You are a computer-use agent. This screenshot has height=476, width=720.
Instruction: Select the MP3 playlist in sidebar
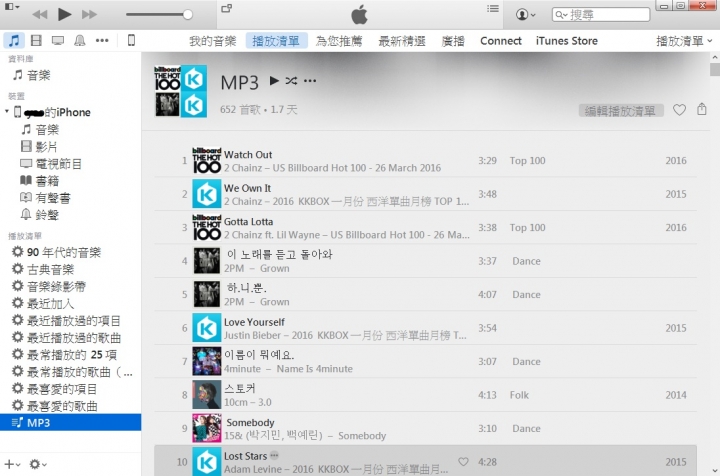coord(71,422)
